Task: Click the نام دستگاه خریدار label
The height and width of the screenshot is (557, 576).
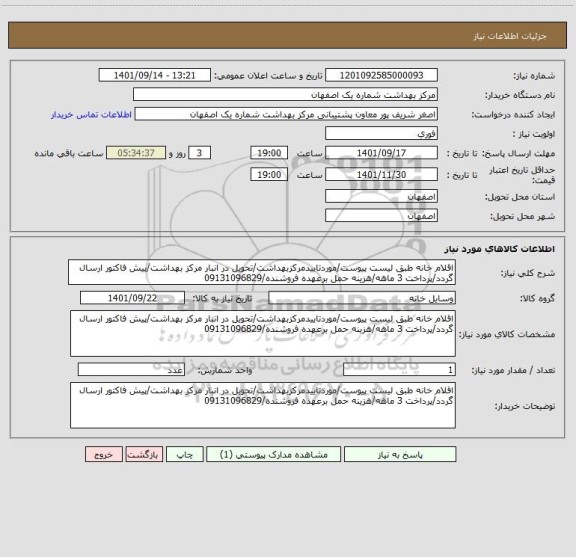Action: click(520, 95)
